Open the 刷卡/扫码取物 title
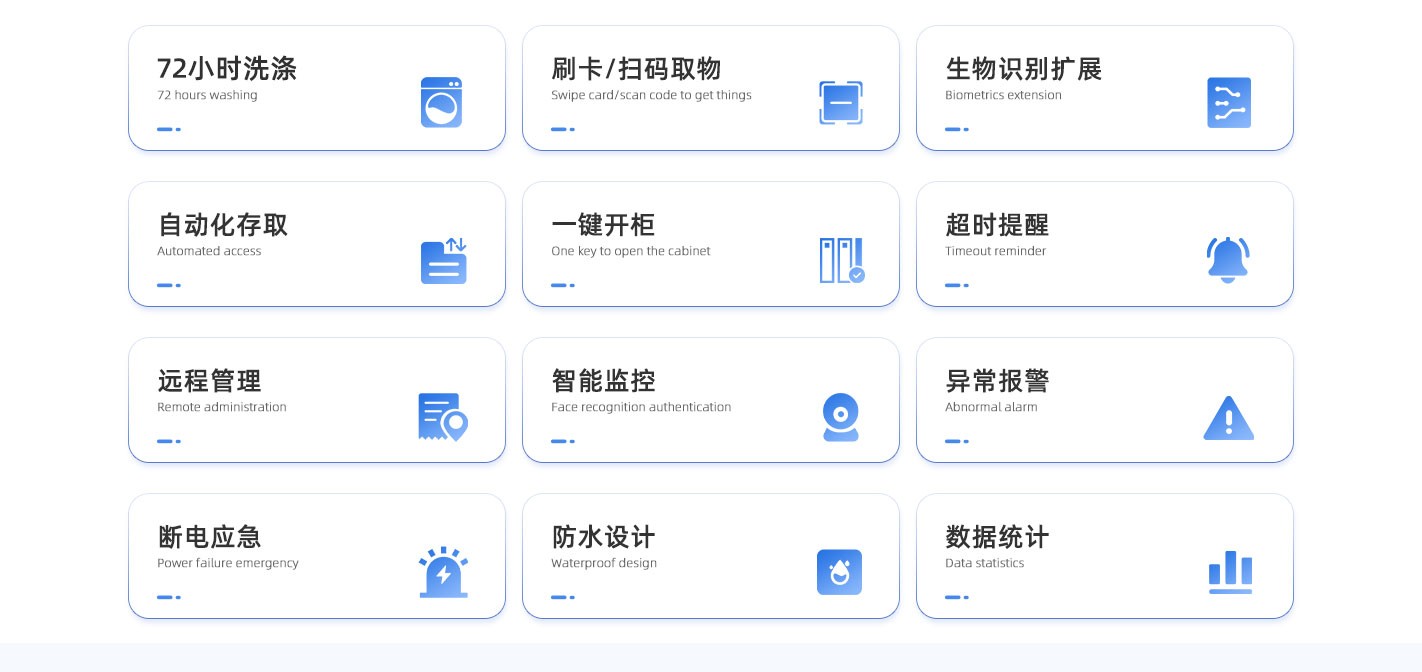 tap(636, 69)
